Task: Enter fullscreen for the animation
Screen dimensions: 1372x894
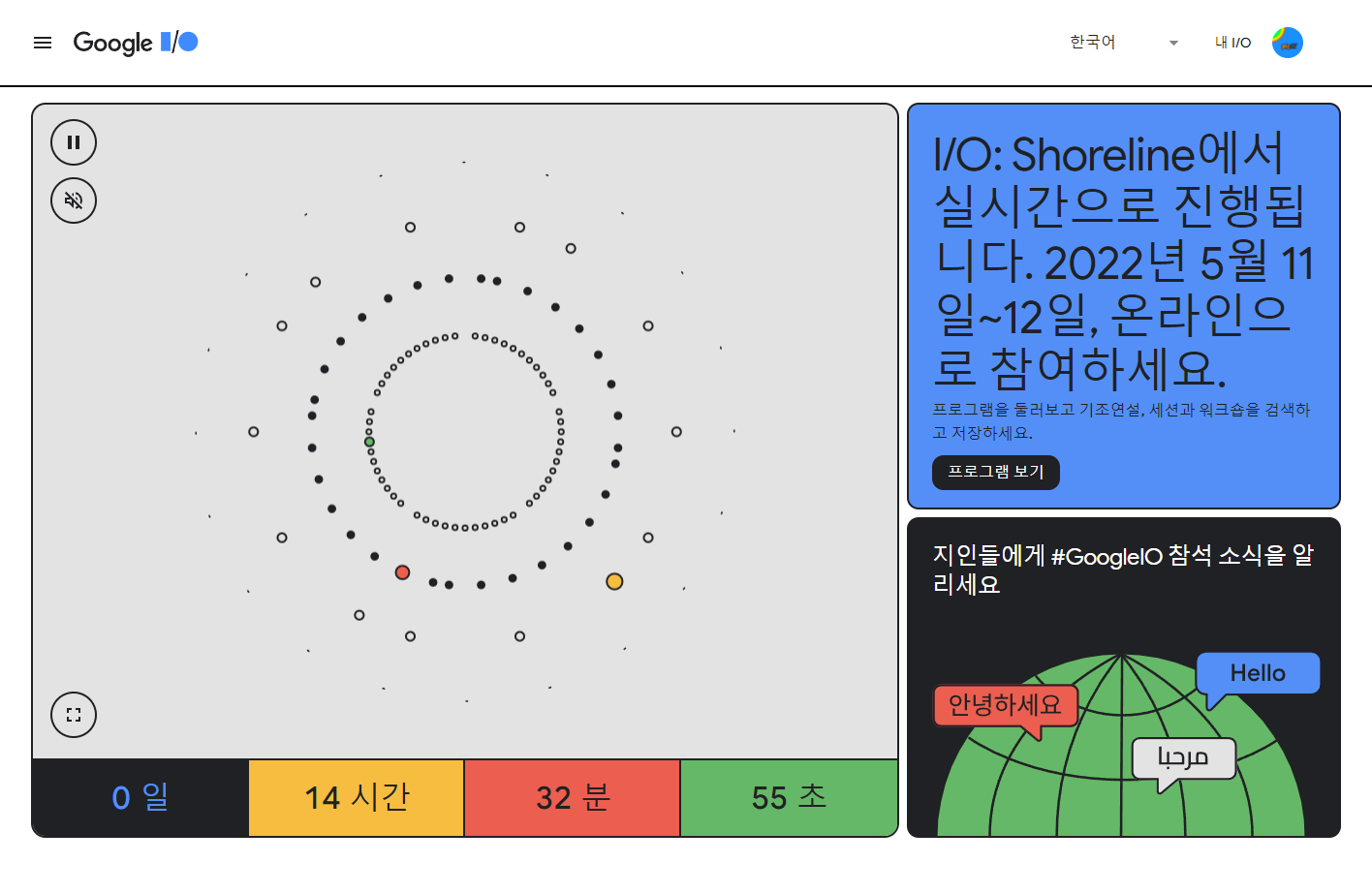Action: pos(74,715)
